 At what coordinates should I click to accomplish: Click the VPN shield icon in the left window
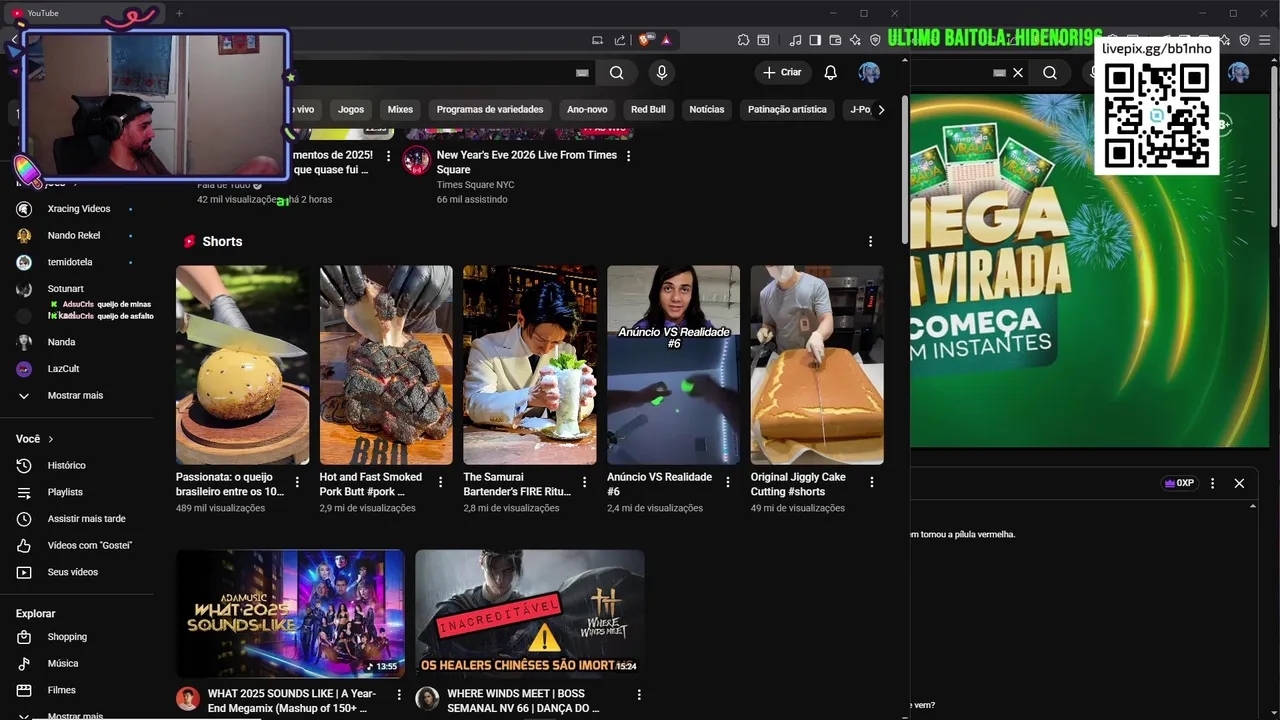tap(875, 40)
